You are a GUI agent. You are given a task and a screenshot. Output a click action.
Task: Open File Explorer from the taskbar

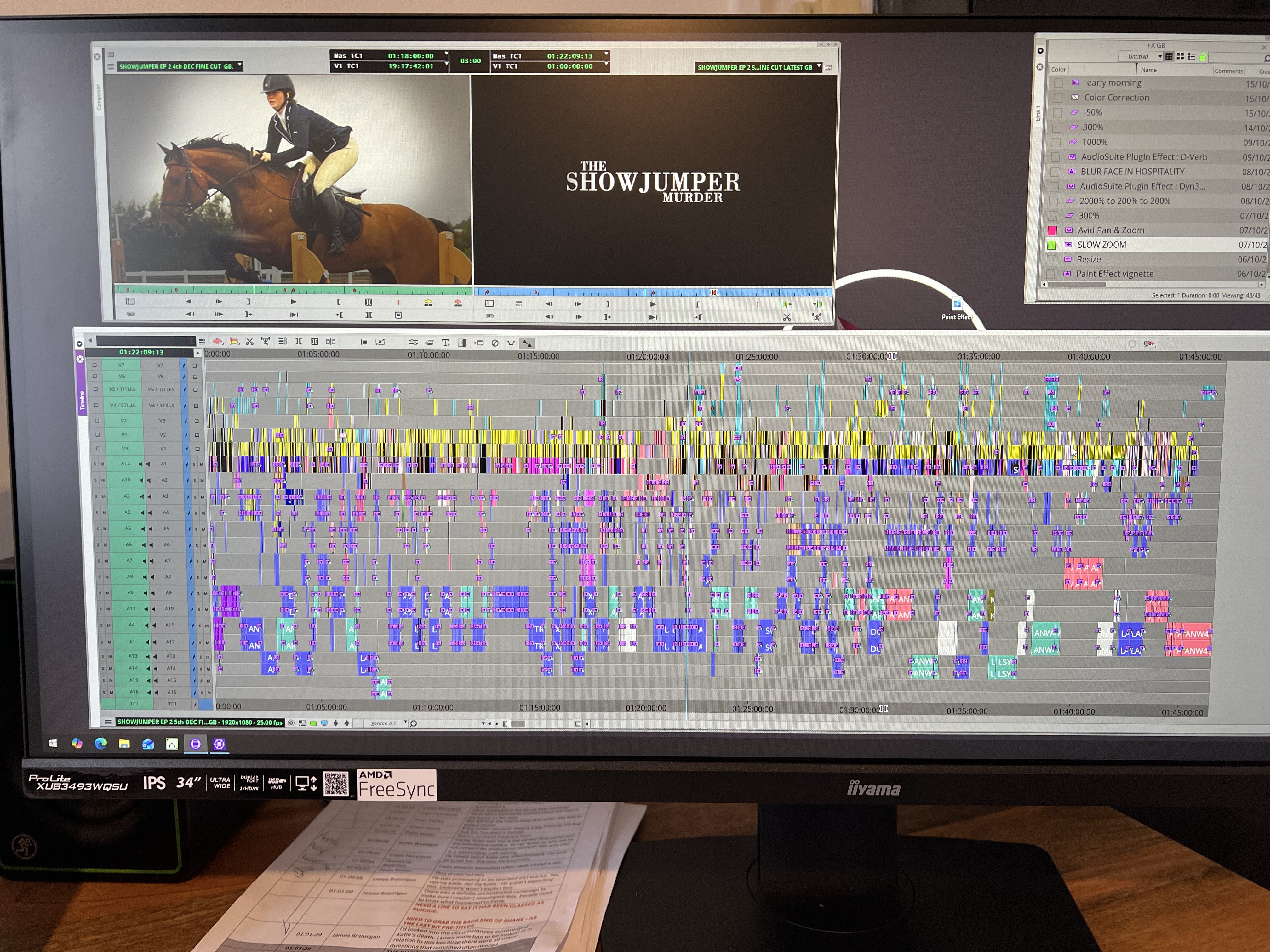click(x=124, y=744)
